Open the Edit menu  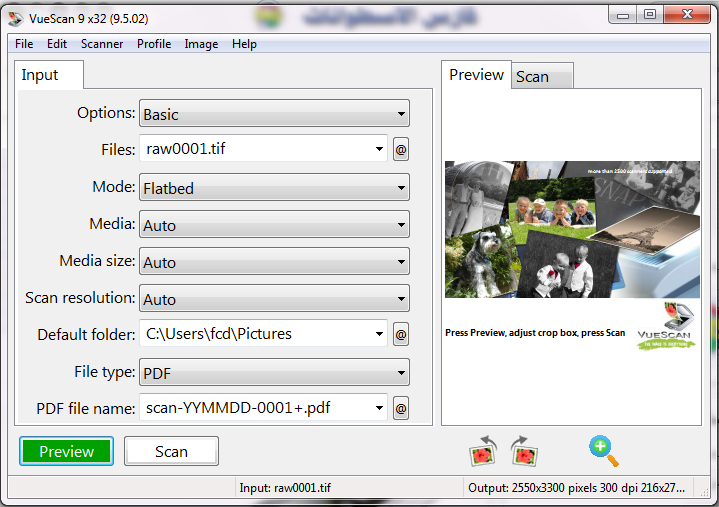[x=57, y=44]
